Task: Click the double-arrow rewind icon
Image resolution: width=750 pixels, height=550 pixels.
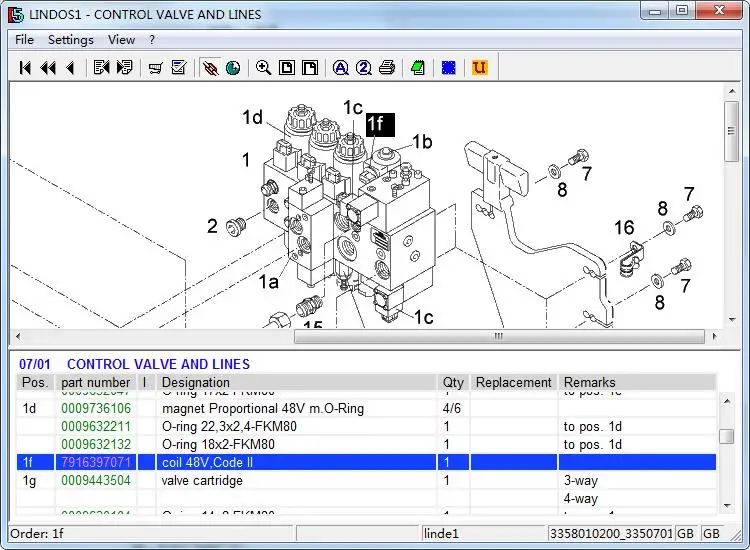Action: [x=48, y=68]
